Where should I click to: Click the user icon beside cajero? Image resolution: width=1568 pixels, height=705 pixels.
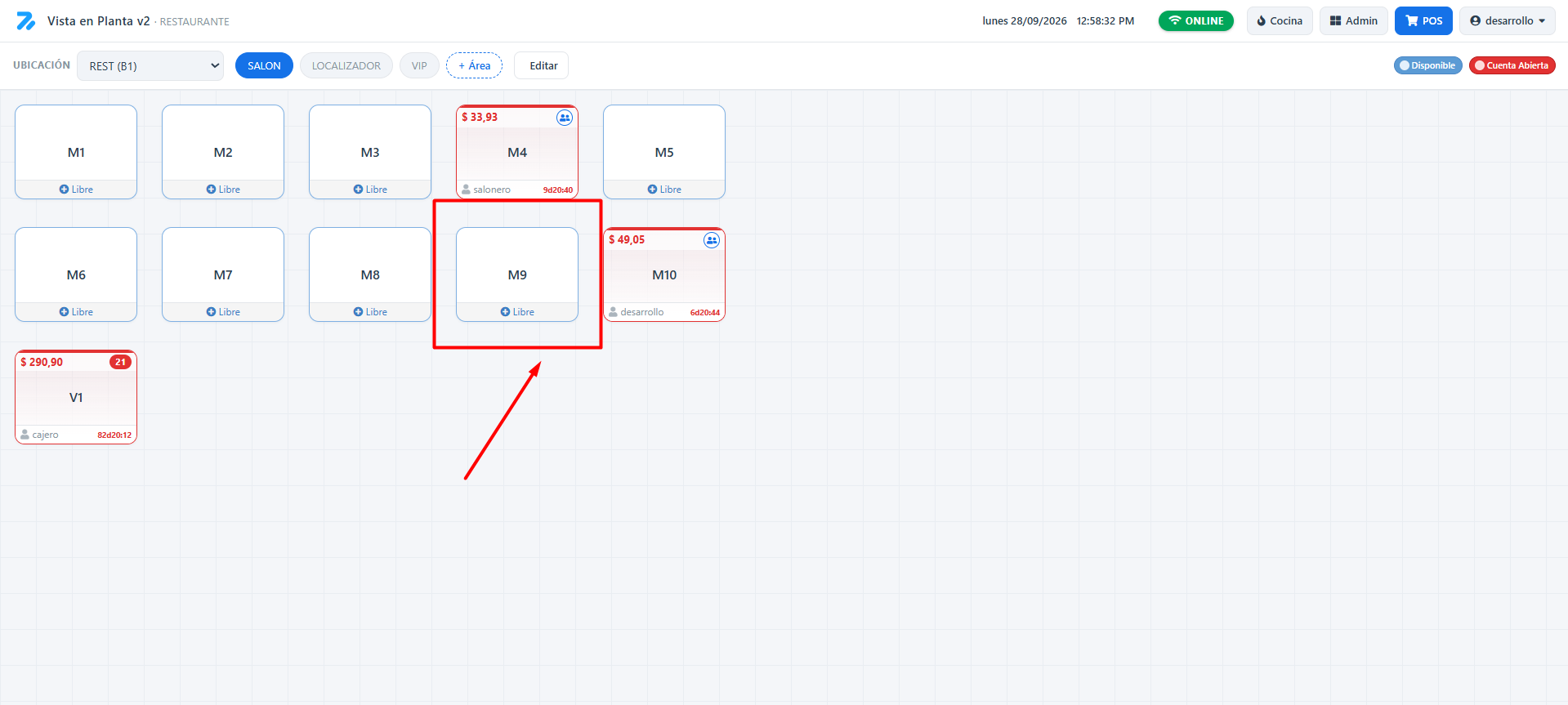pyautogui.click(x=25, y=435)
